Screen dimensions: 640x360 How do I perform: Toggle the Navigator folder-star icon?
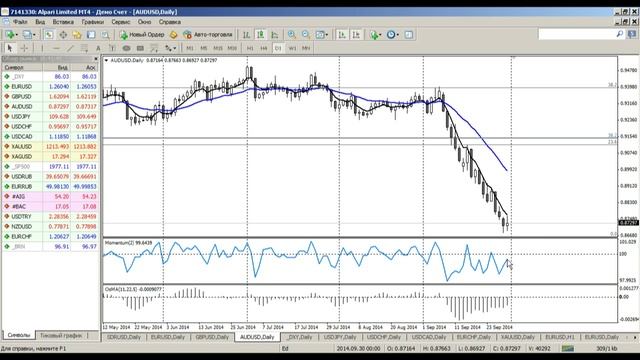coord(77,35)
